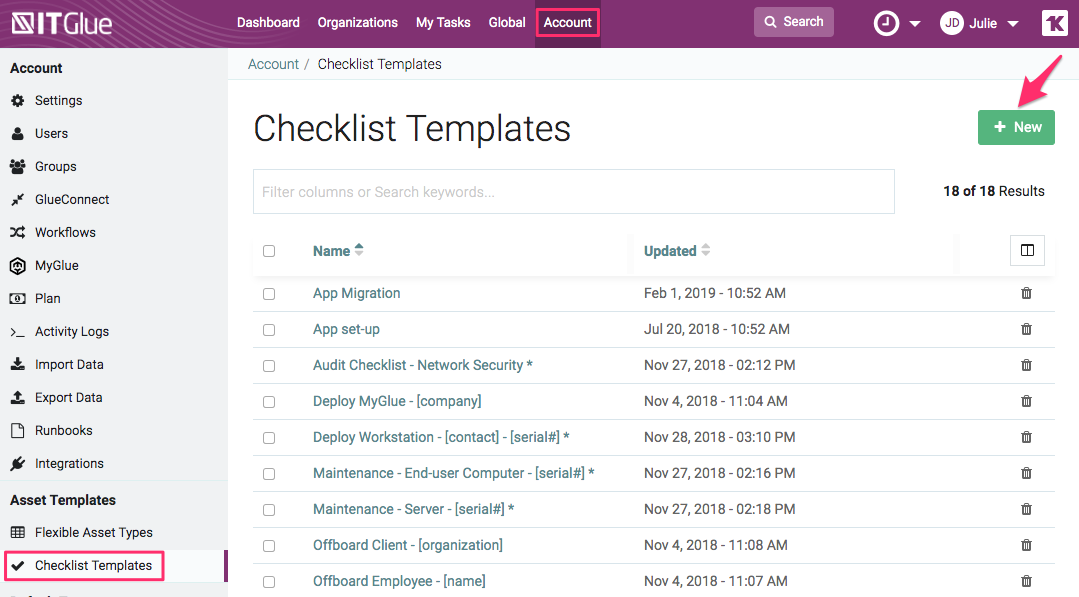This screenshot has width=1079, height=597.
Task: Open the My Tasks tab
Action: pyautogui.click(x=443, y=23)
